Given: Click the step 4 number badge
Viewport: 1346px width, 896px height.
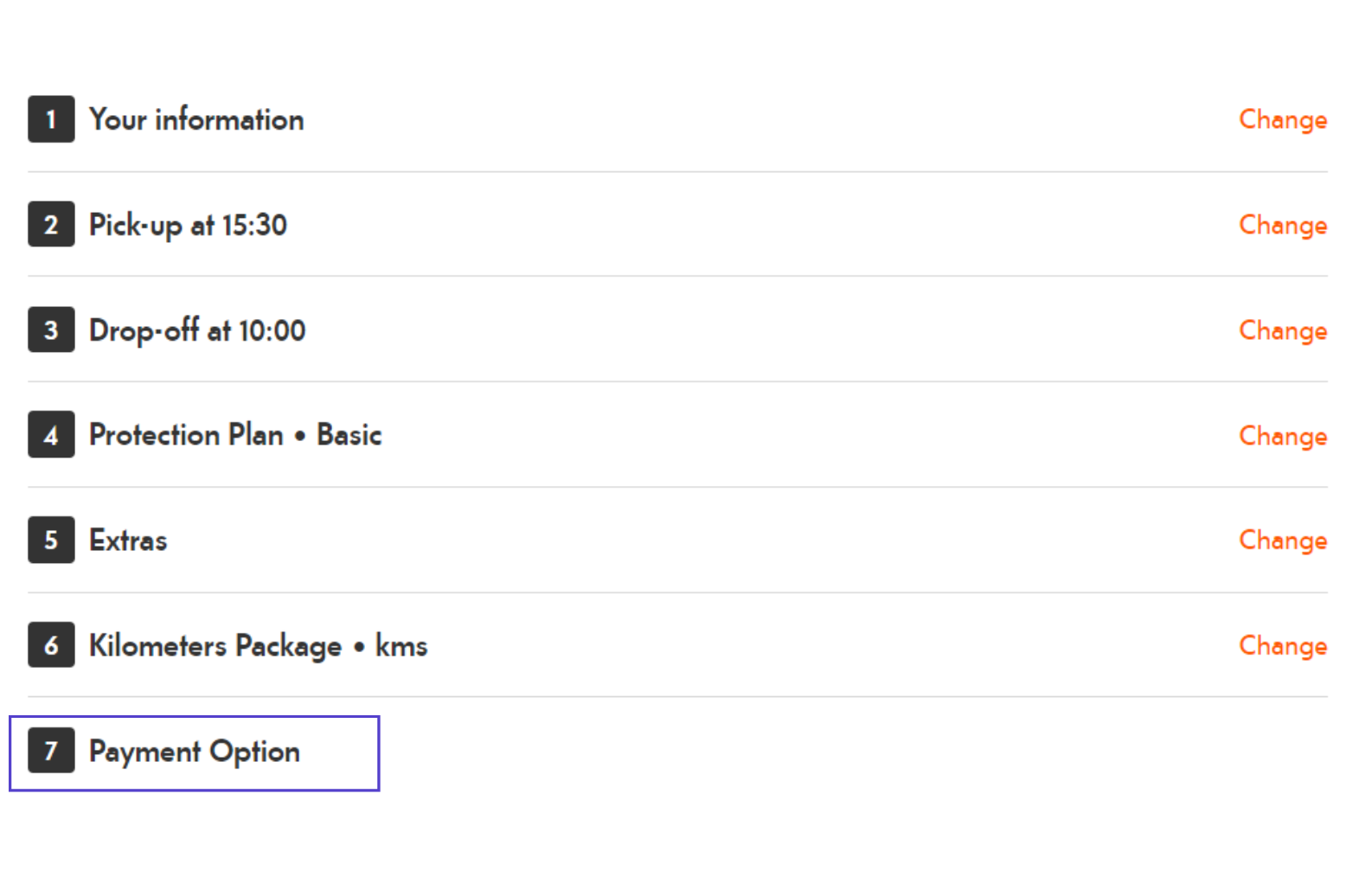Looking at the screenshot, I should click(x=51, y=435).
